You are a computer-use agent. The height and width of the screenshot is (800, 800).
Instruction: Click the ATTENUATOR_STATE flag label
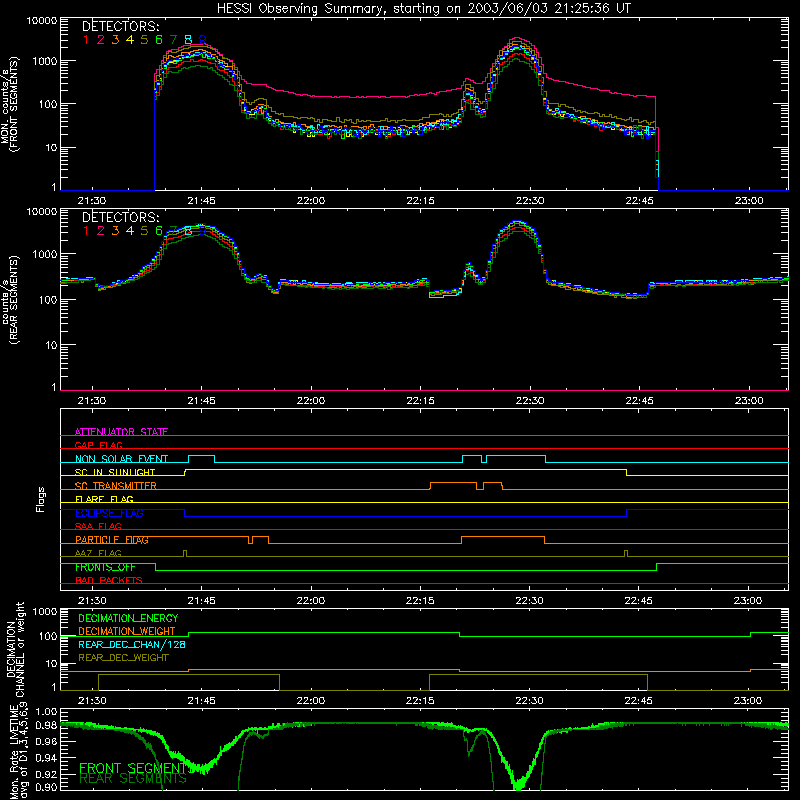[121, 432]
